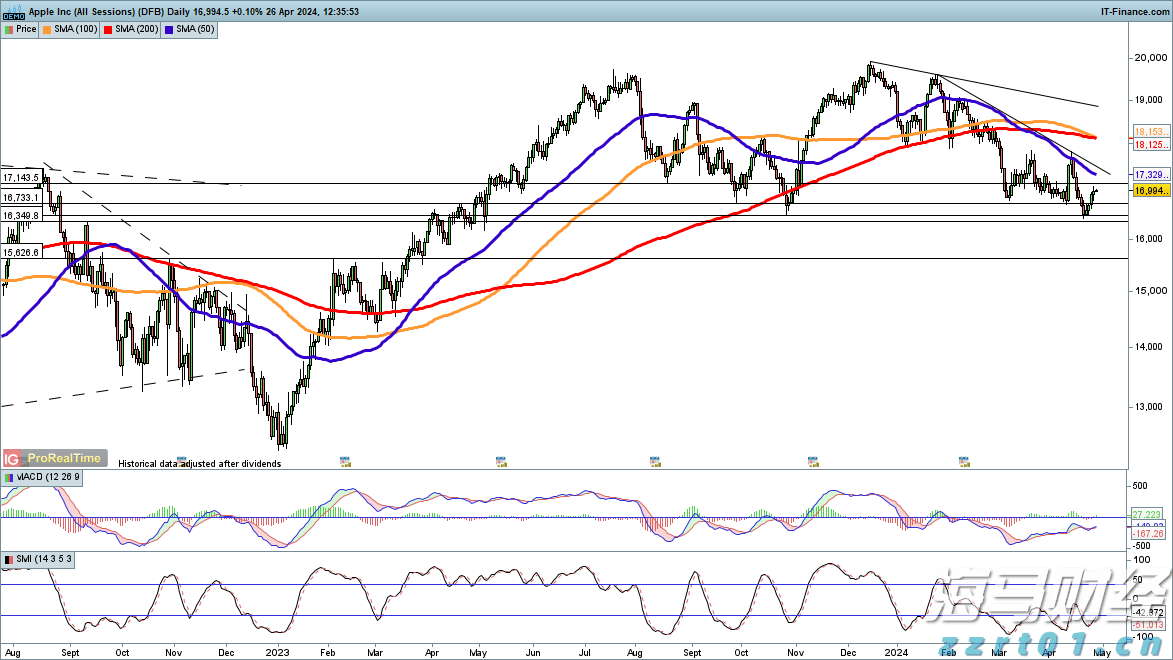Click the MACD indicator color icon
1173x660 pixels.
8,479
